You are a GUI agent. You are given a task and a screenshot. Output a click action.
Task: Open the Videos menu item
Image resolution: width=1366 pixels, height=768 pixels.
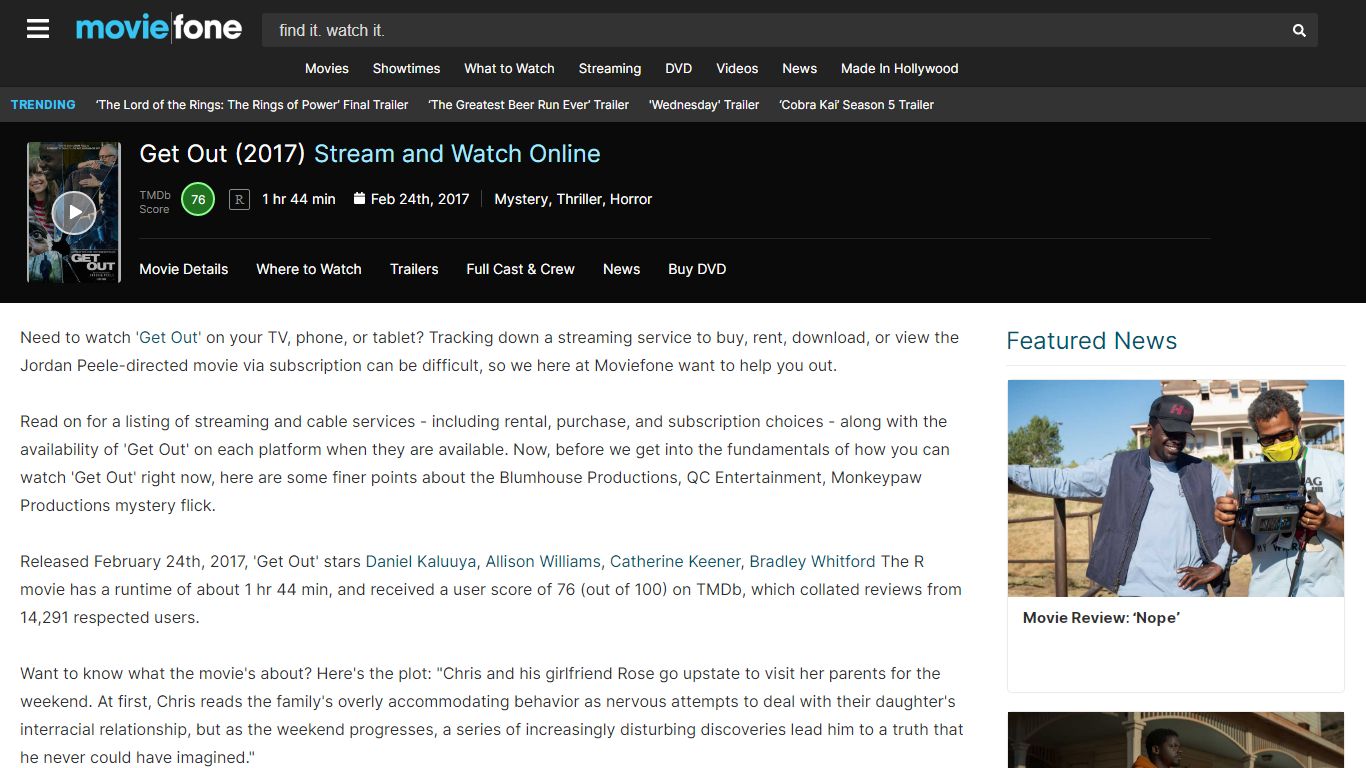(x=737, y=68)
